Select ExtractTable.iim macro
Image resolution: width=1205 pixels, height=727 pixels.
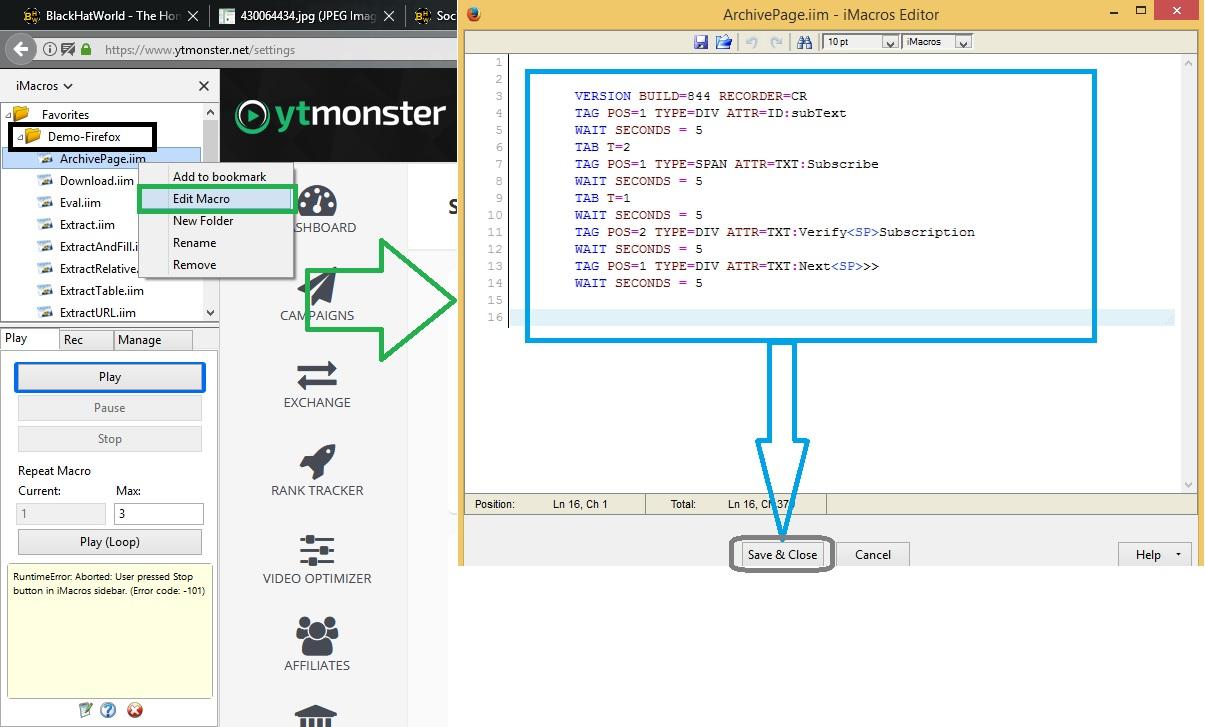(101, 291)
